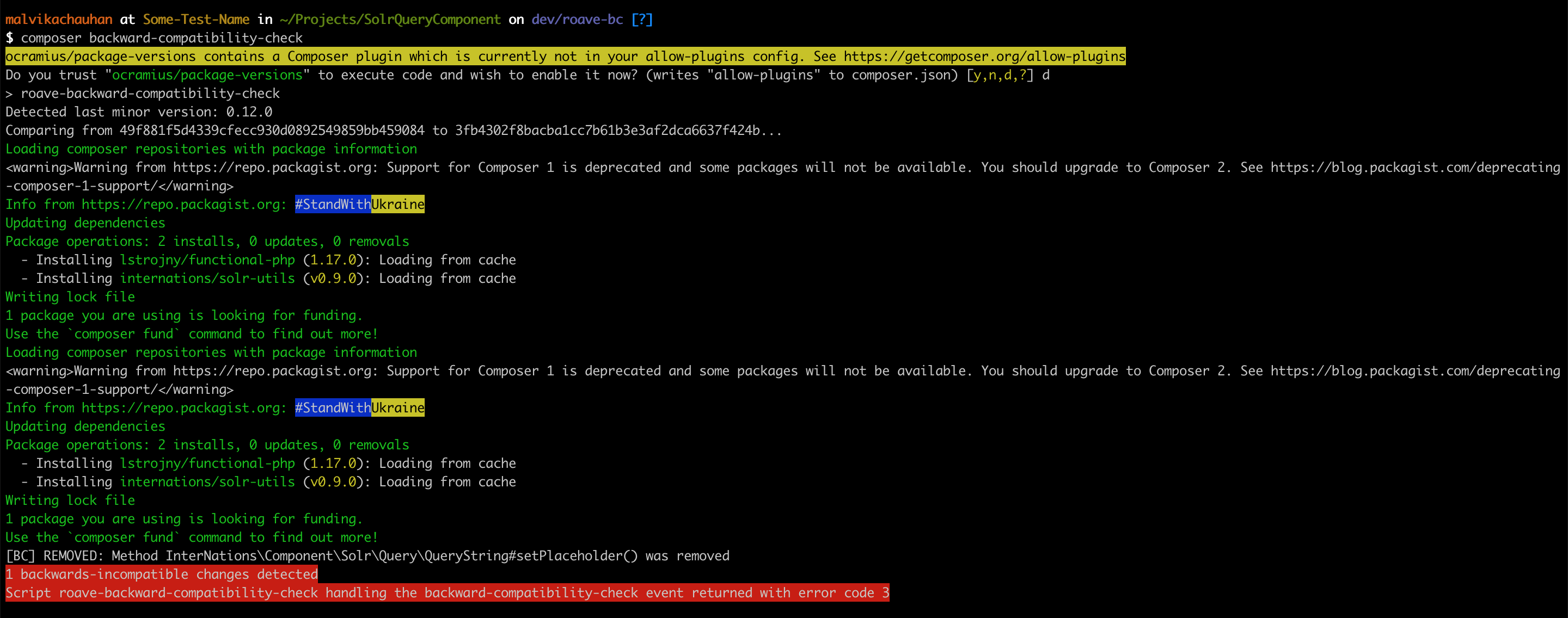This screenshot has width=1568, height=618.
Task: Click the first 'Loading composer repositories' line
Action: click(211, 149)
